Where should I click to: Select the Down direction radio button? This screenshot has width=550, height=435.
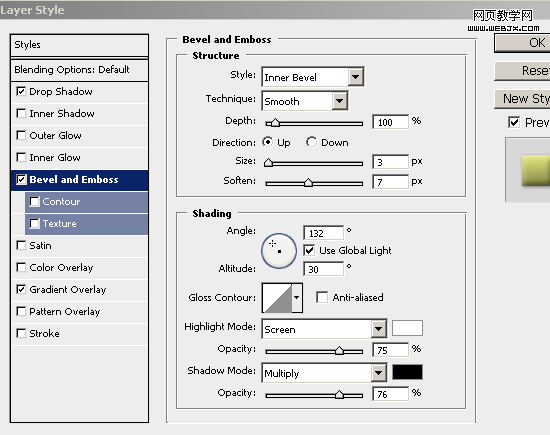[x=311, y=142]
